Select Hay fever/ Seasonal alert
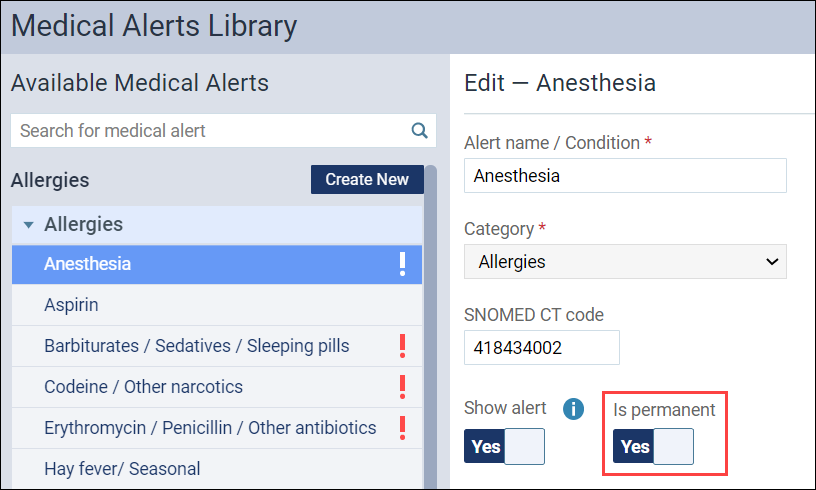Screen dimensions: 816x490 [x=217, y=469]
